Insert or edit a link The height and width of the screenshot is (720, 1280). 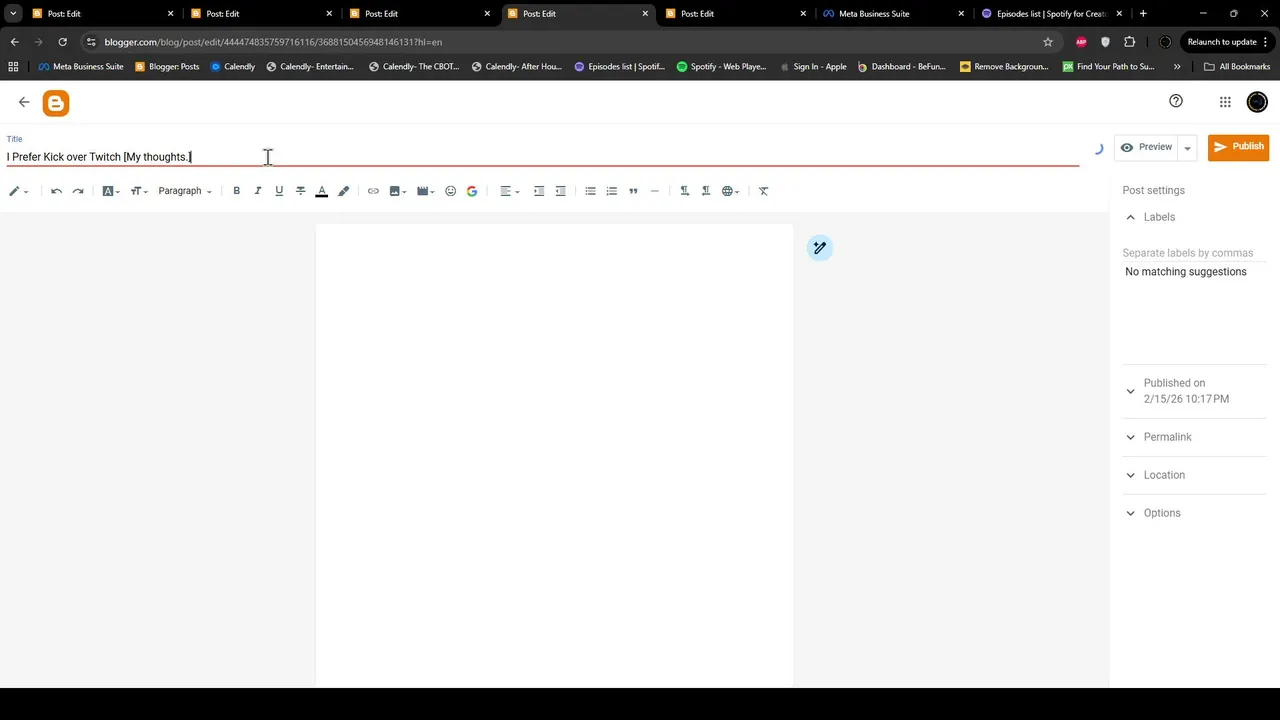click(373, 191)
